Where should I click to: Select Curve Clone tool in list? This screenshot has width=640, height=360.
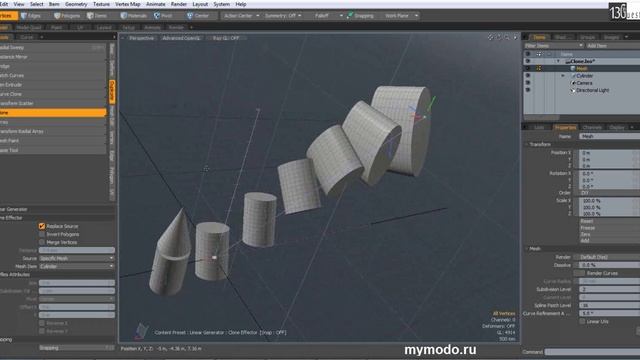tap(53, 94)
